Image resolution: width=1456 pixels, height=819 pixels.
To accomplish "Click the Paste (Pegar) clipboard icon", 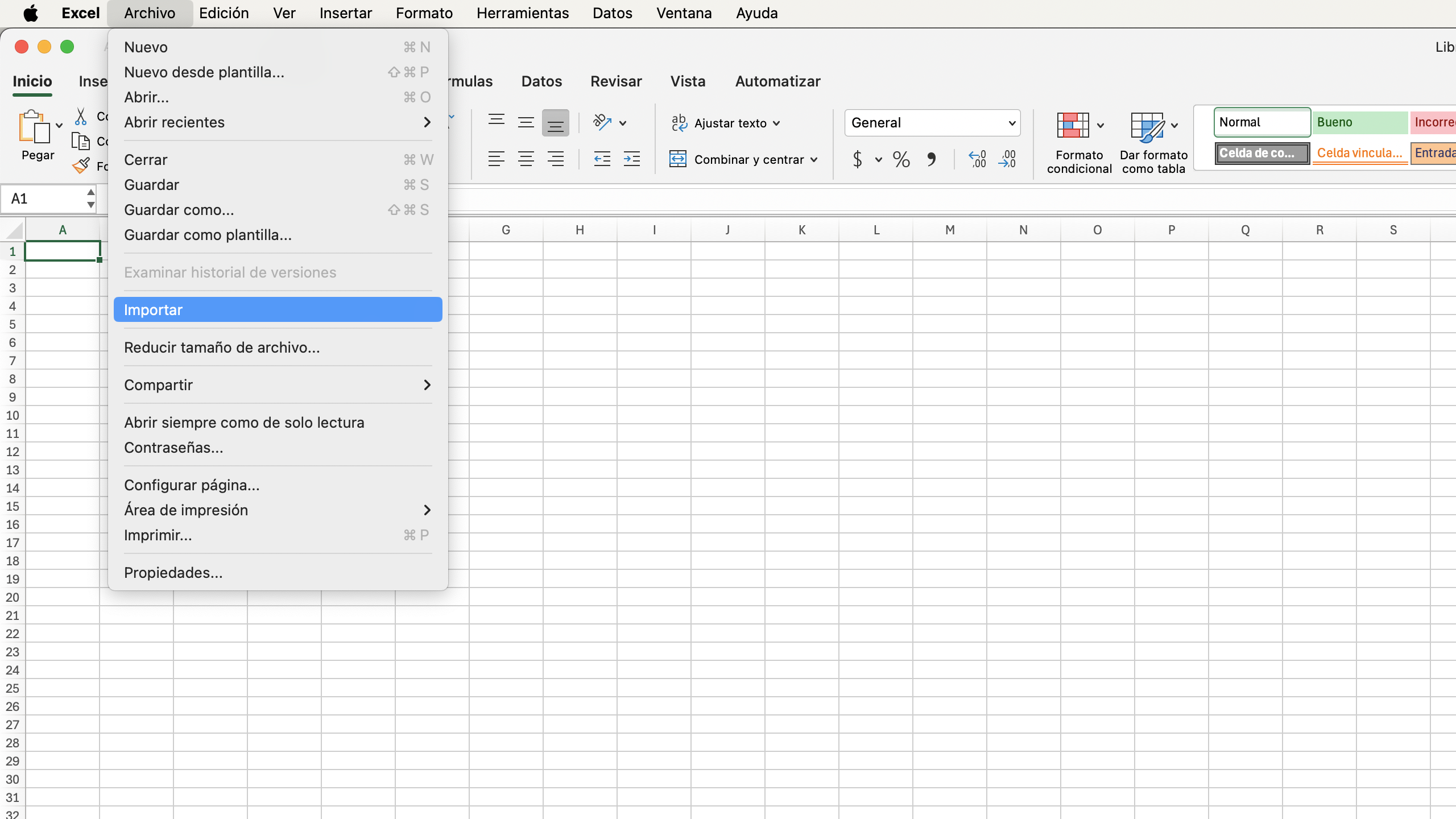I will point(34,126).
